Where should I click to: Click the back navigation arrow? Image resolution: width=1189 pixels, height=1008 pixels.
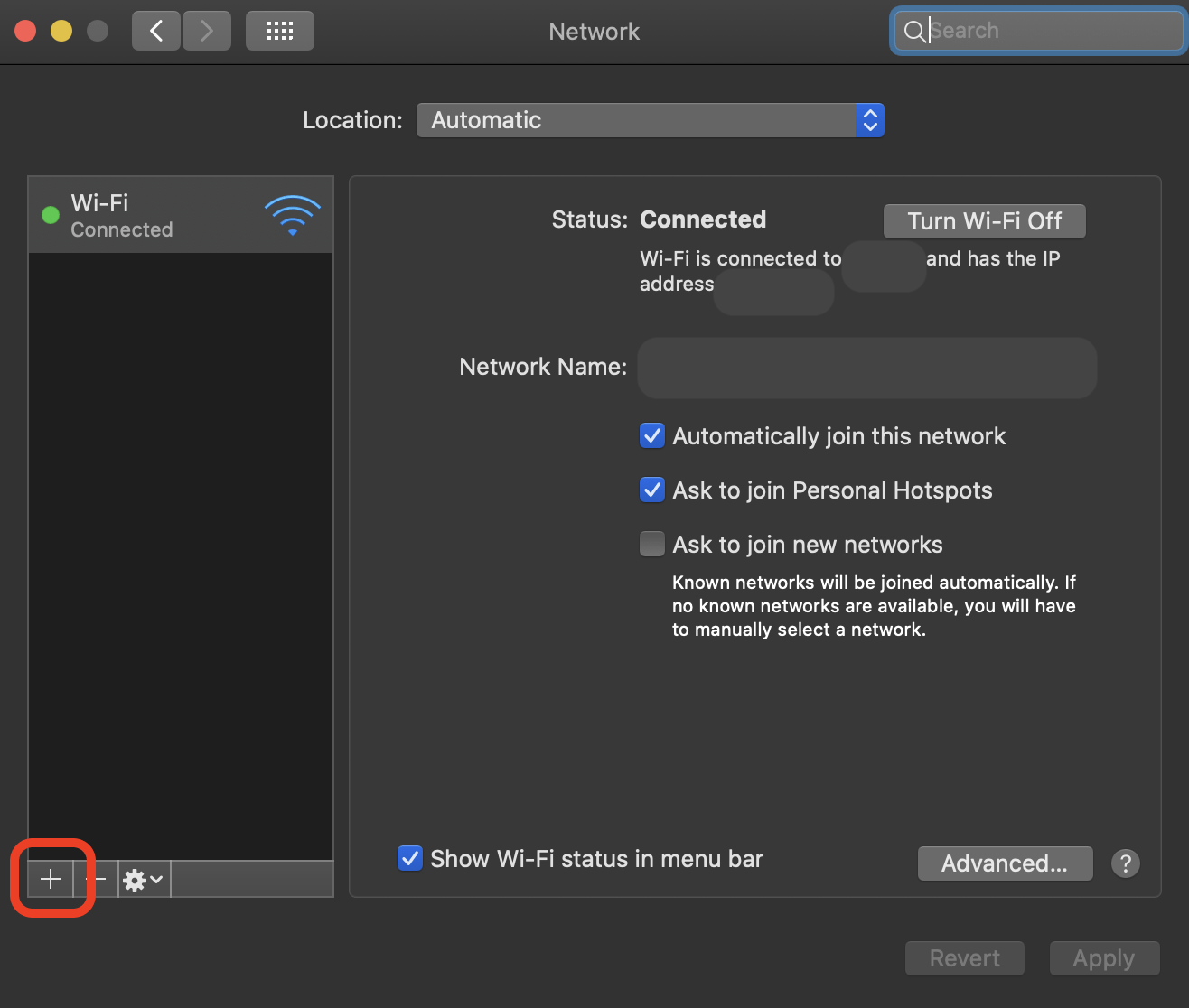(x=155, y=30)
